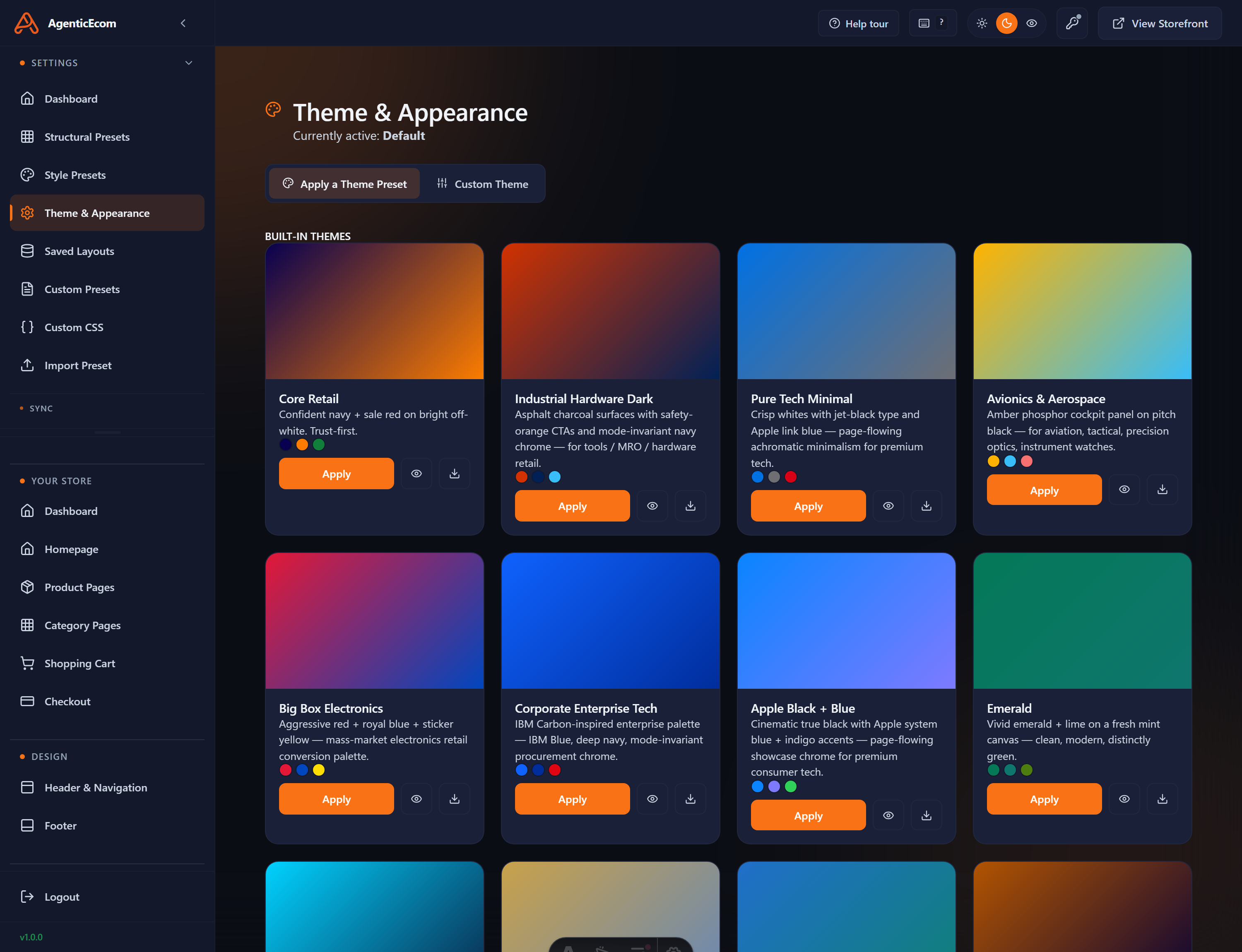The width and height of the screenshot is (1242, 952).
Task: Open Style Presets
Action: tap(107, 175)
